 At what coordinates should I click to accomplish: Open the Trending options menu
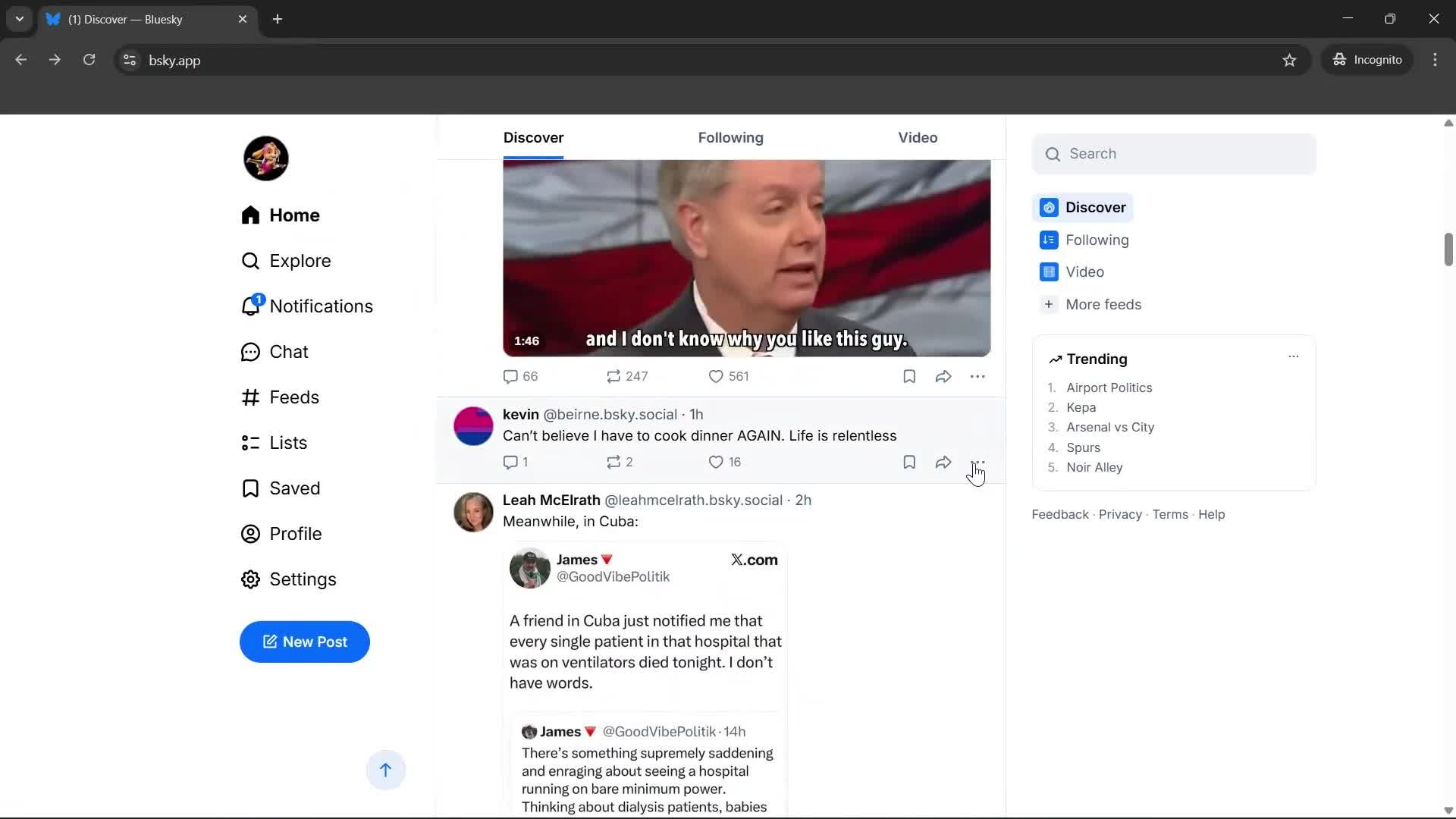click(x=1294, y=356)
